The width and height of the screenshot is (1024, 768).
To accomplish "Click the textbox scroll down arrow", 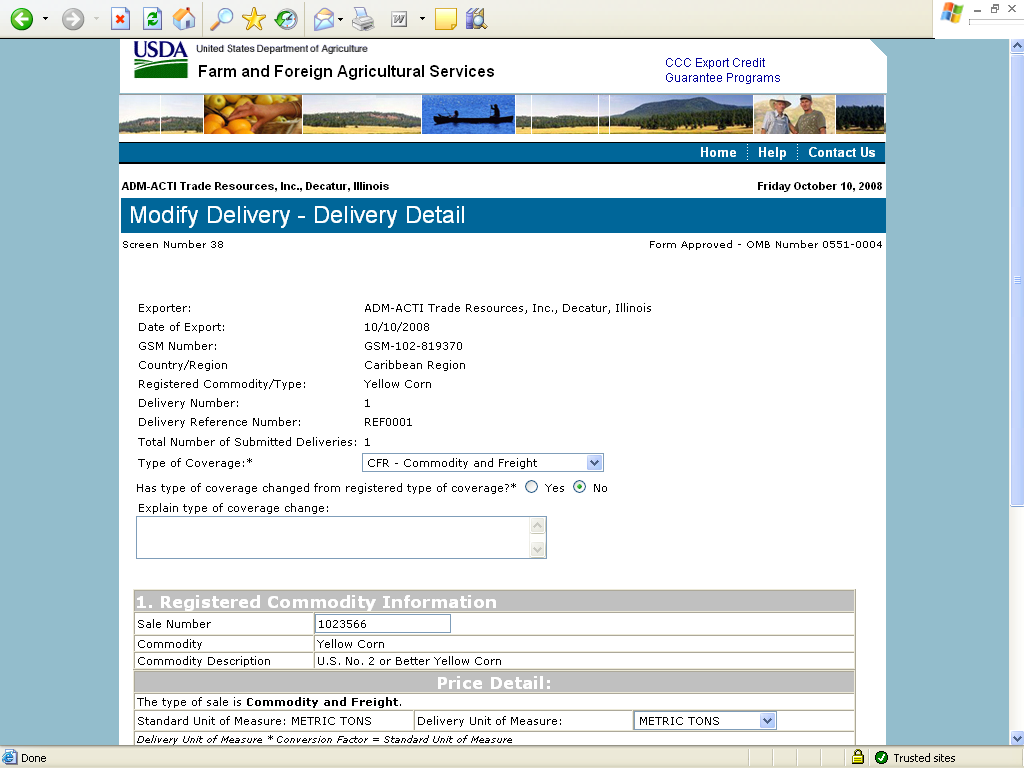I will click(x=537, y=549).
